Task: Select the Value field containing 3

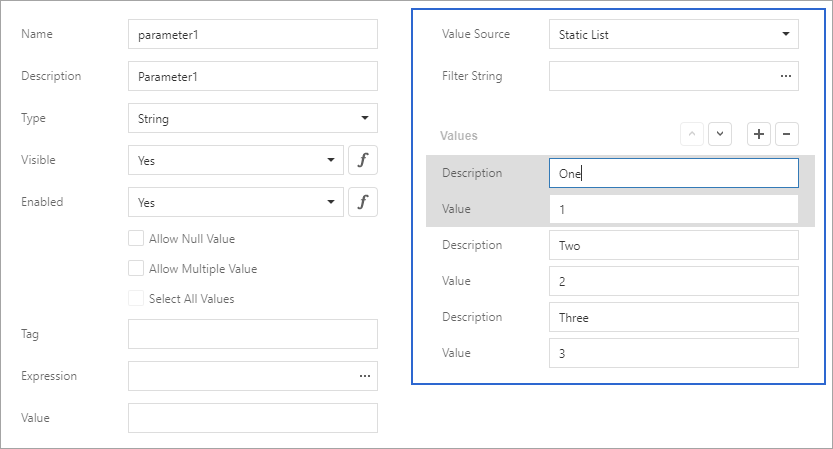Action: [673, 353]
